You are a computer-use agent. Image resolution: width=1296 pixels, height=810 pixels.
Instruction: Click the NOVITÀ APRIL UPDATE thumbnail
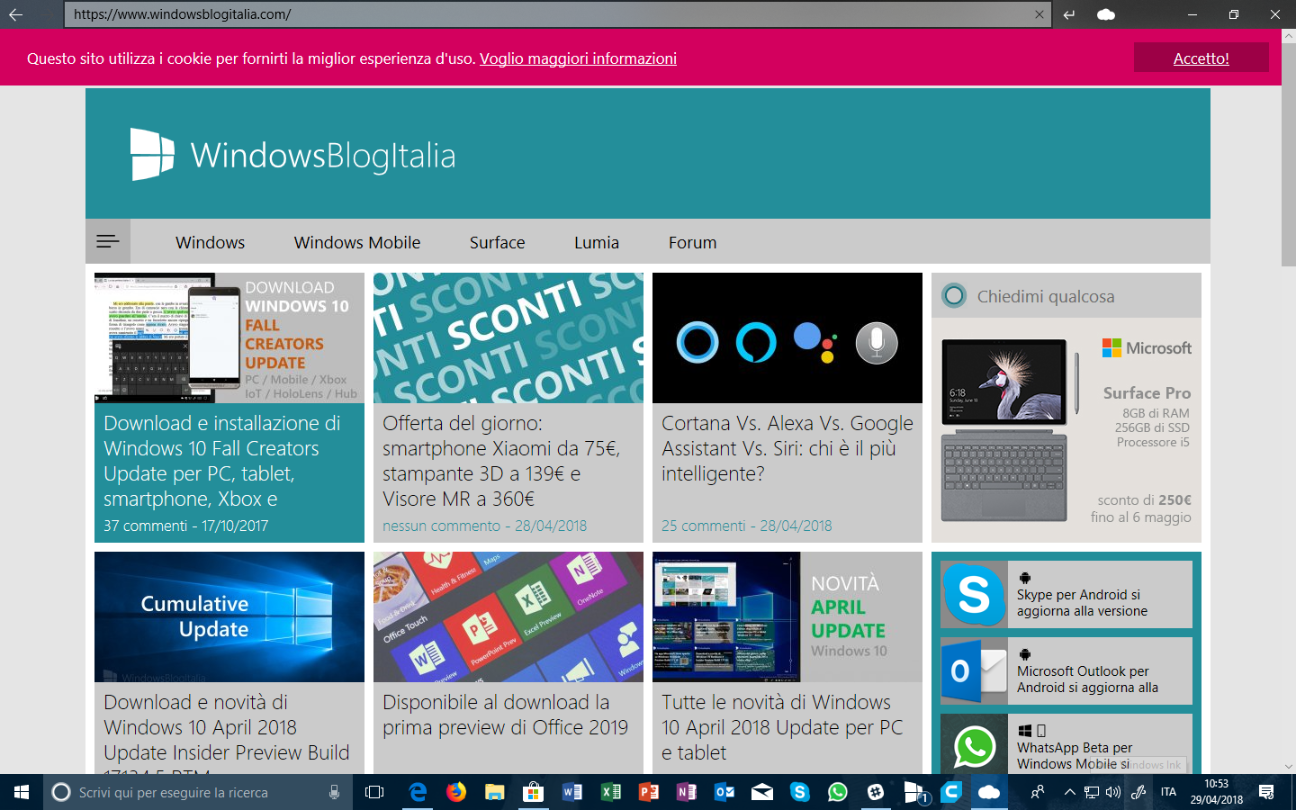pos(787,617)
